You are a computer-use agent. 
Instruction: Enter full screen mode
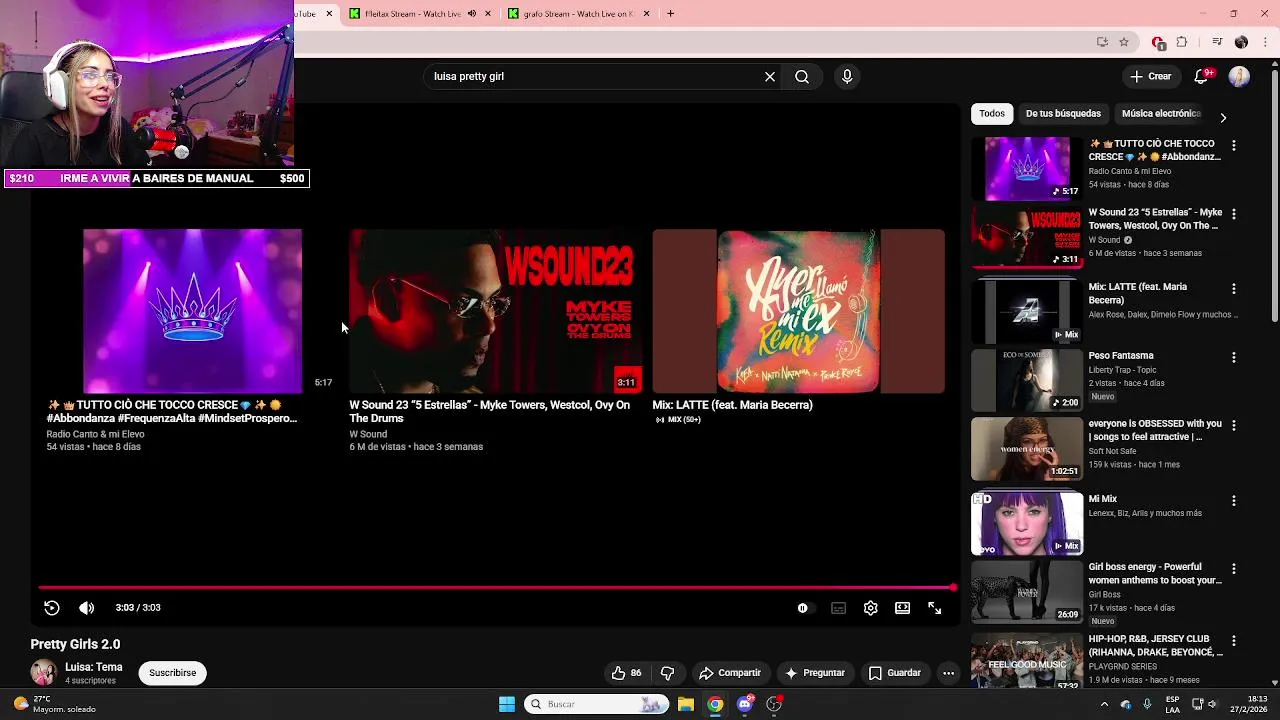pos(934,608)
